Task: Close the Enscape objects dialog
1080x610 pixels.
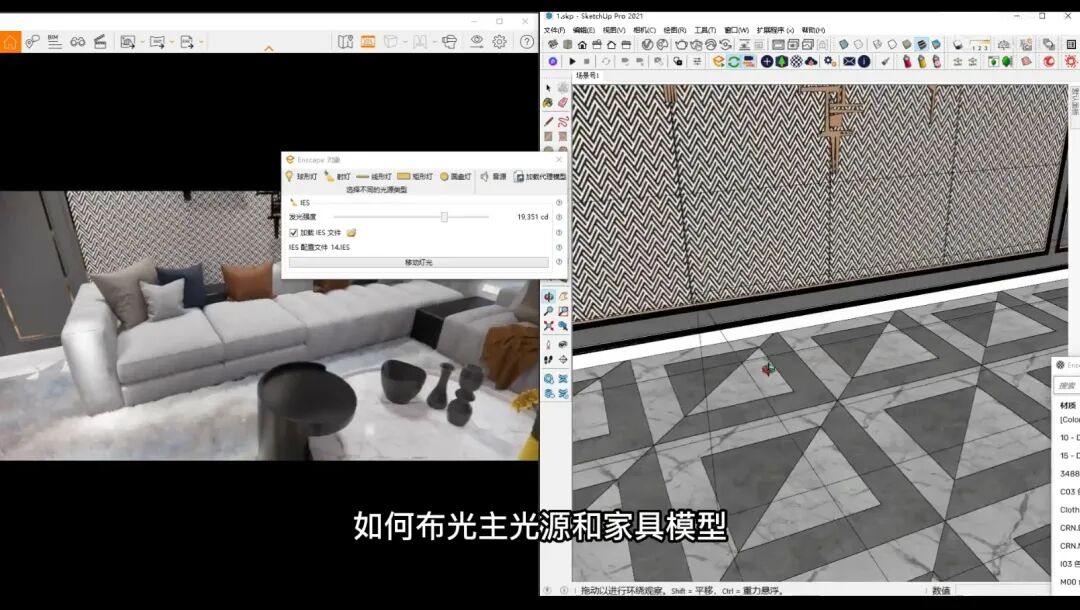Action: pos(559,160)
